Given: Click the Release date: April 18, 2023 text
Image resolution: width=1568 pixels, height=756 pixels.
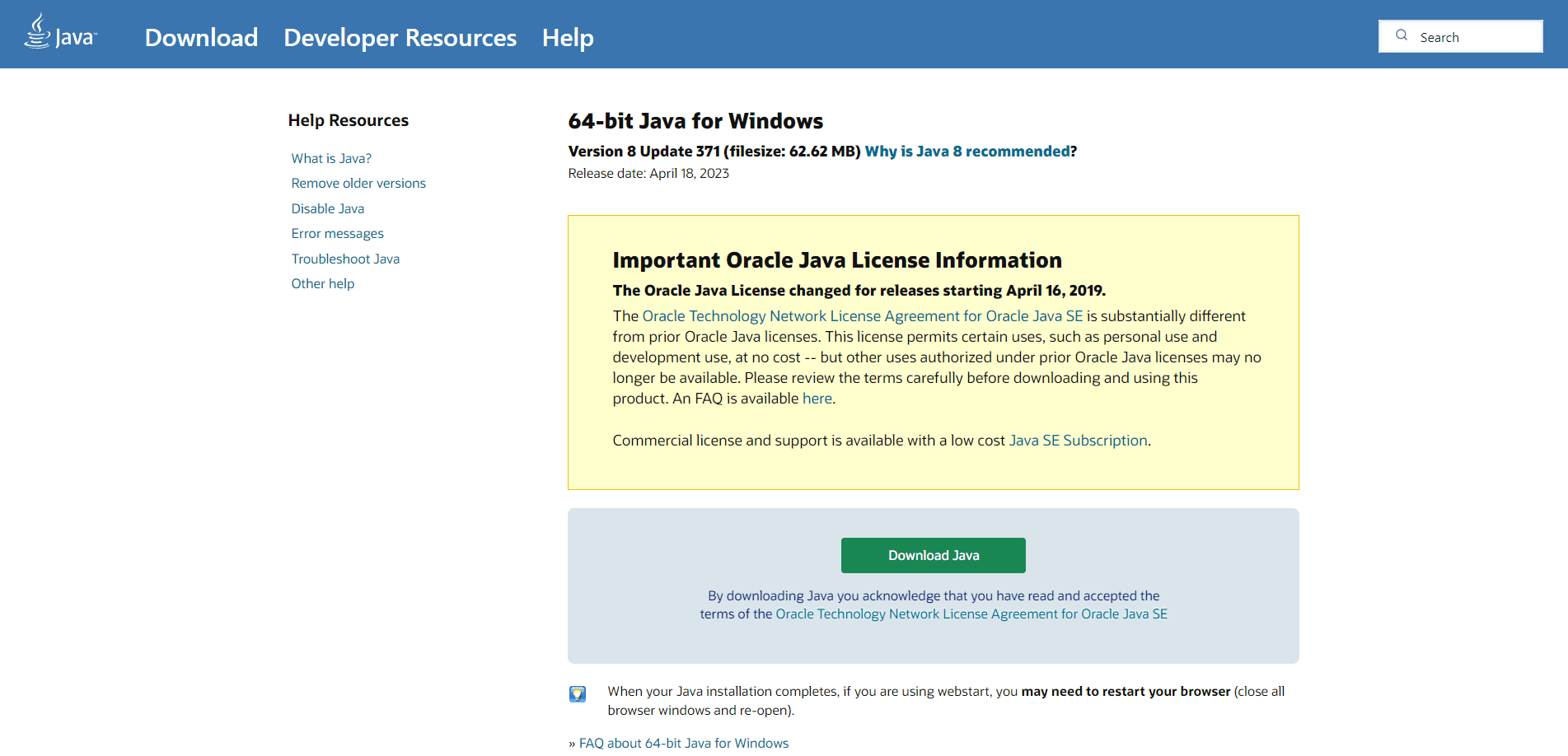Looking at the screenshot, I should tap(648, 173).
